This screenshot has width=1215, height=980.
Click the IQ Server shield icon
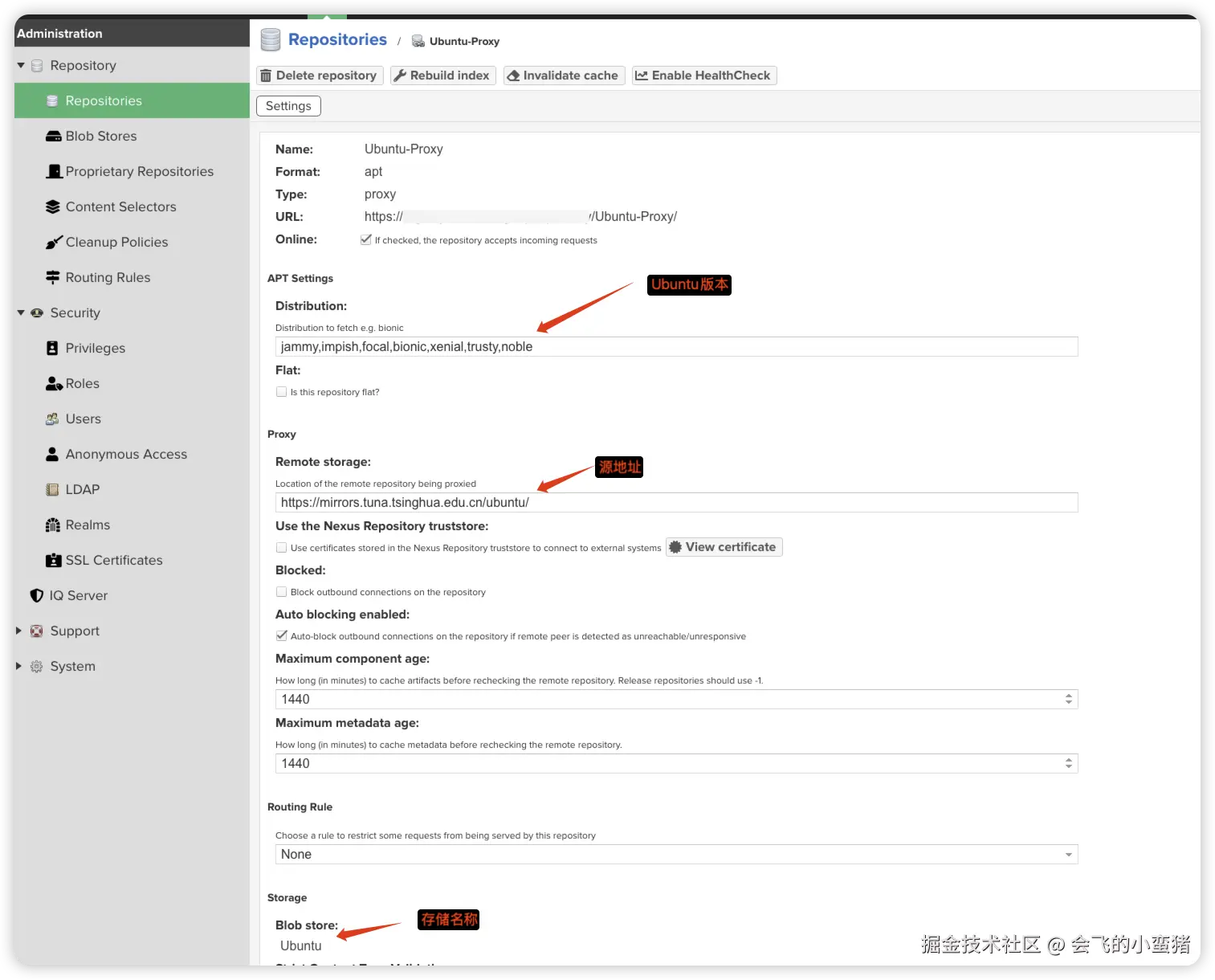point(37,596)
